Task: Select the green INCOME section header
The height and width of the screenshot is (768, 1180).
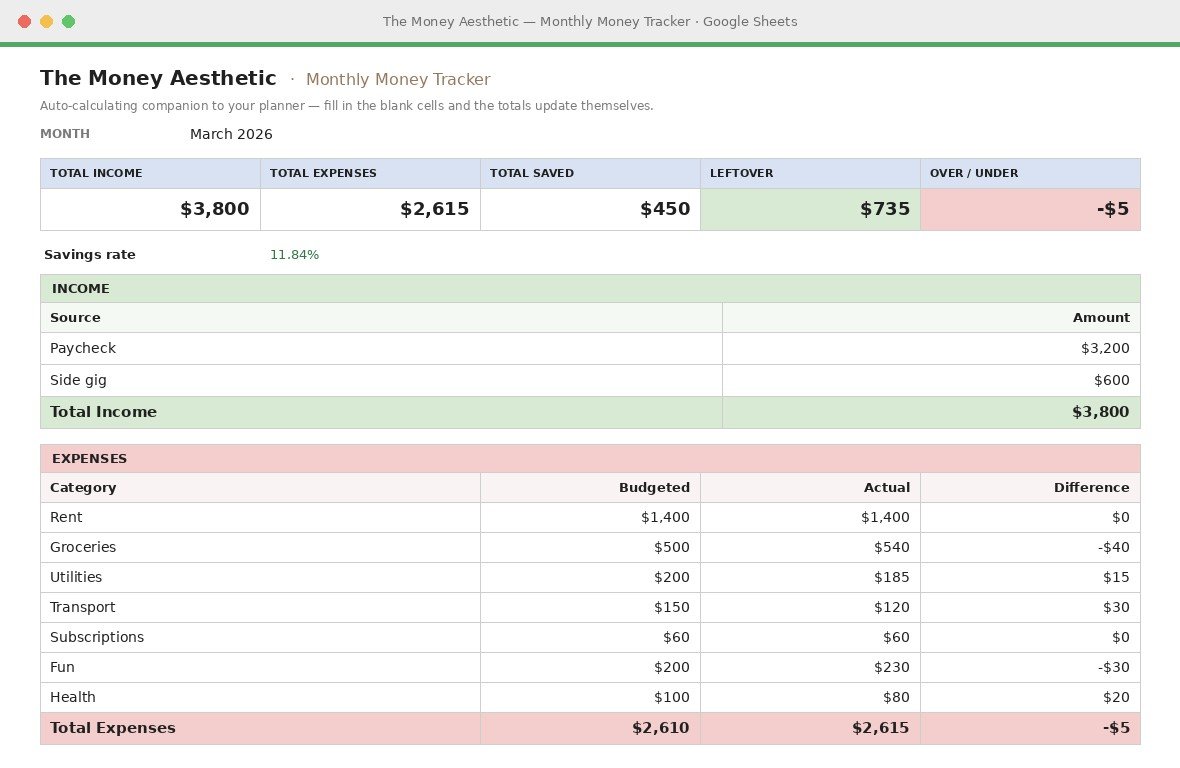Action: pyautogui.click(x=590, y=289)
